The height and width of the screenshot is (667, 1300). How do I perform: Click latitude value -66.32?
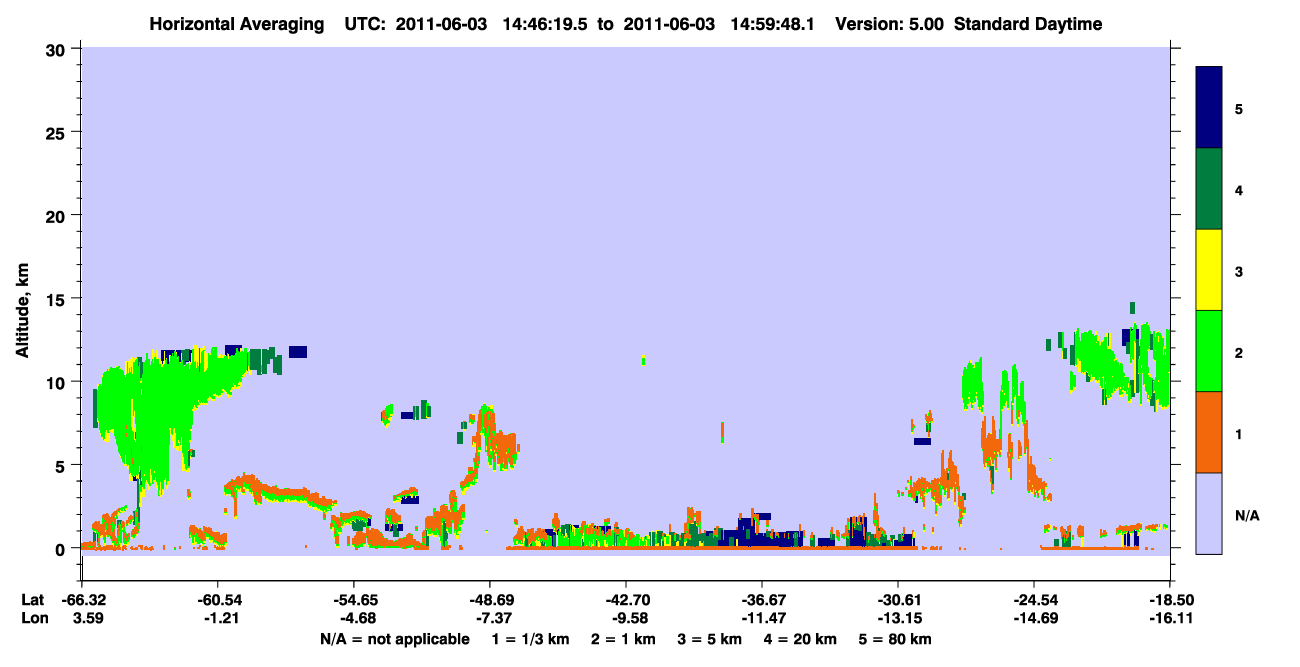coord(82,600)
